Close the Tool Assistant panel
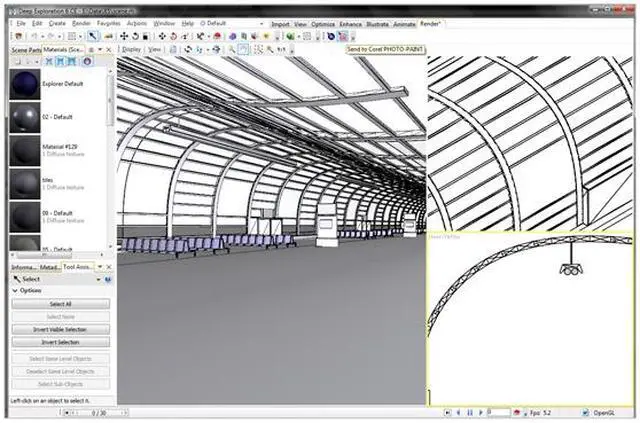The width and height of the screenshot is (640, 423). [109, 268]
